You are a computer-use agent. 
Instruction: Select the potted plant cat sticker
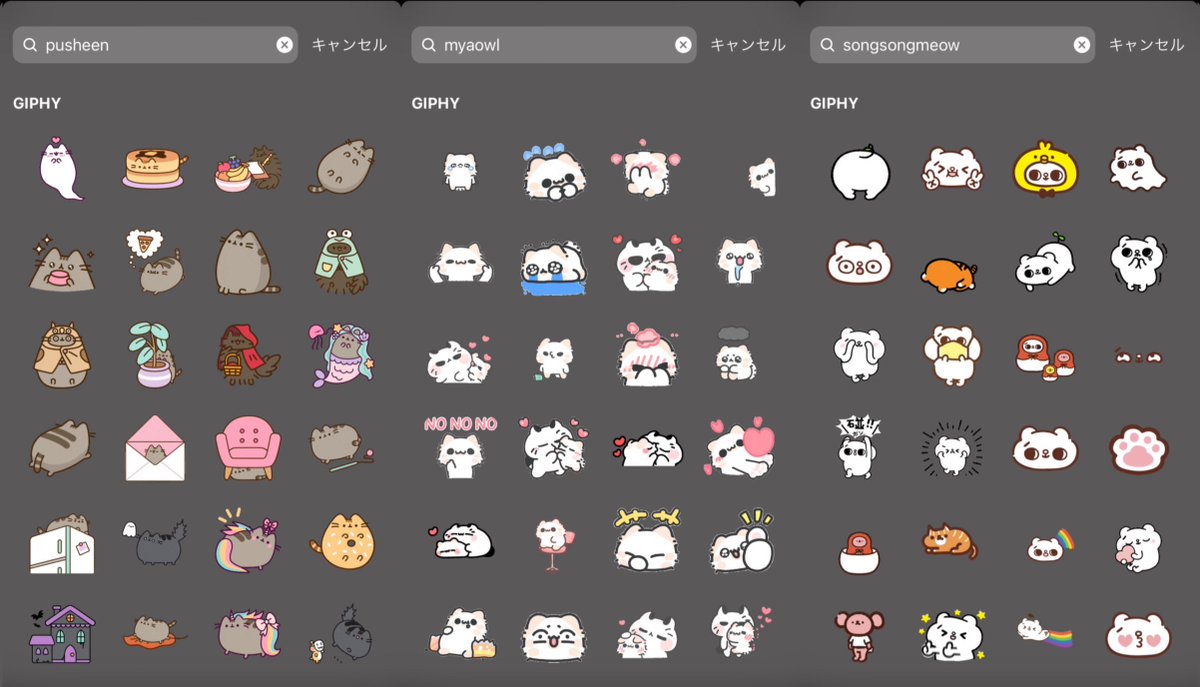[153, 354]
